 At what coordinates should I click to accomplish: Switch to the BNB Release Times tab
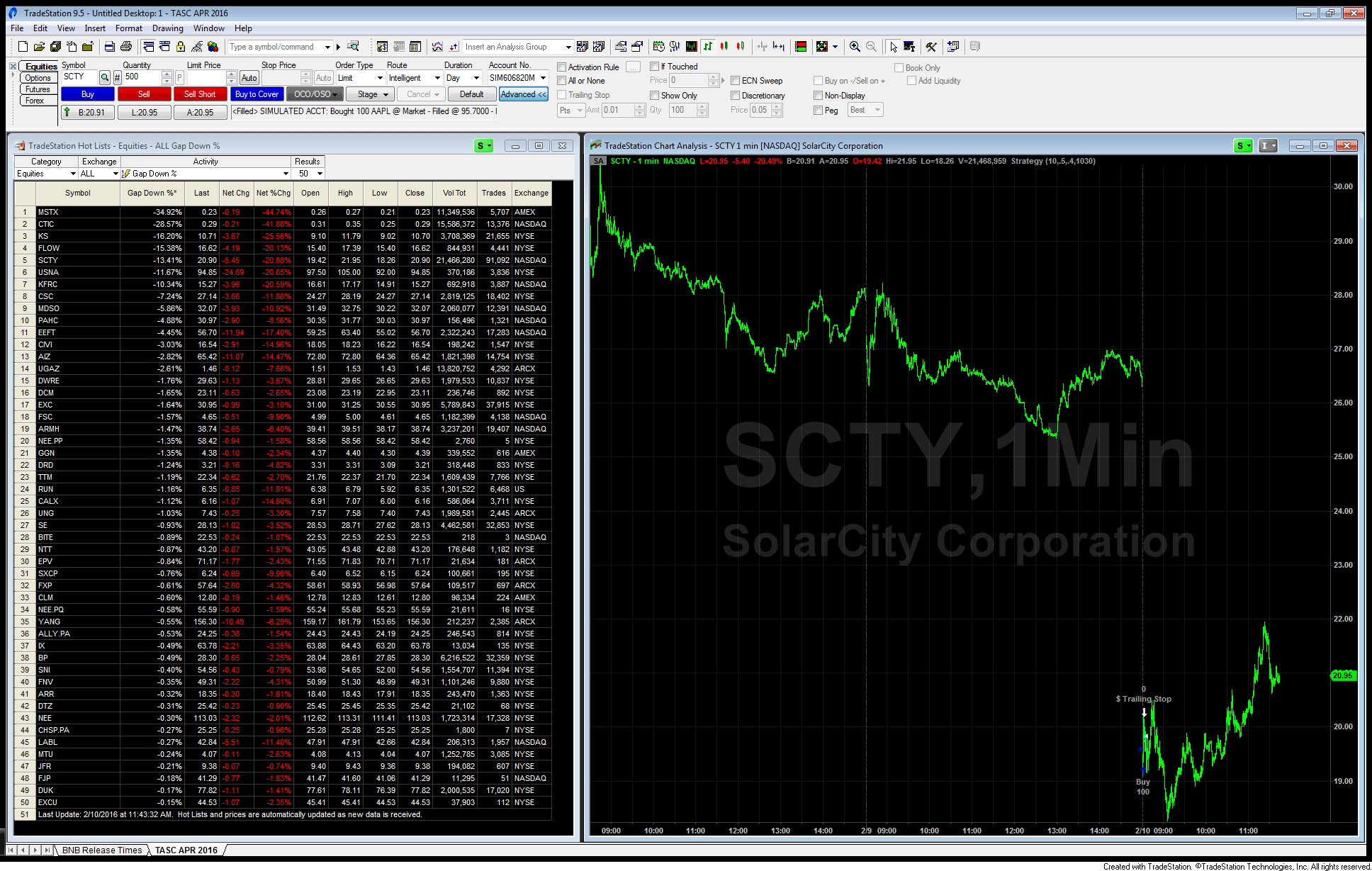tap(101, 850)
